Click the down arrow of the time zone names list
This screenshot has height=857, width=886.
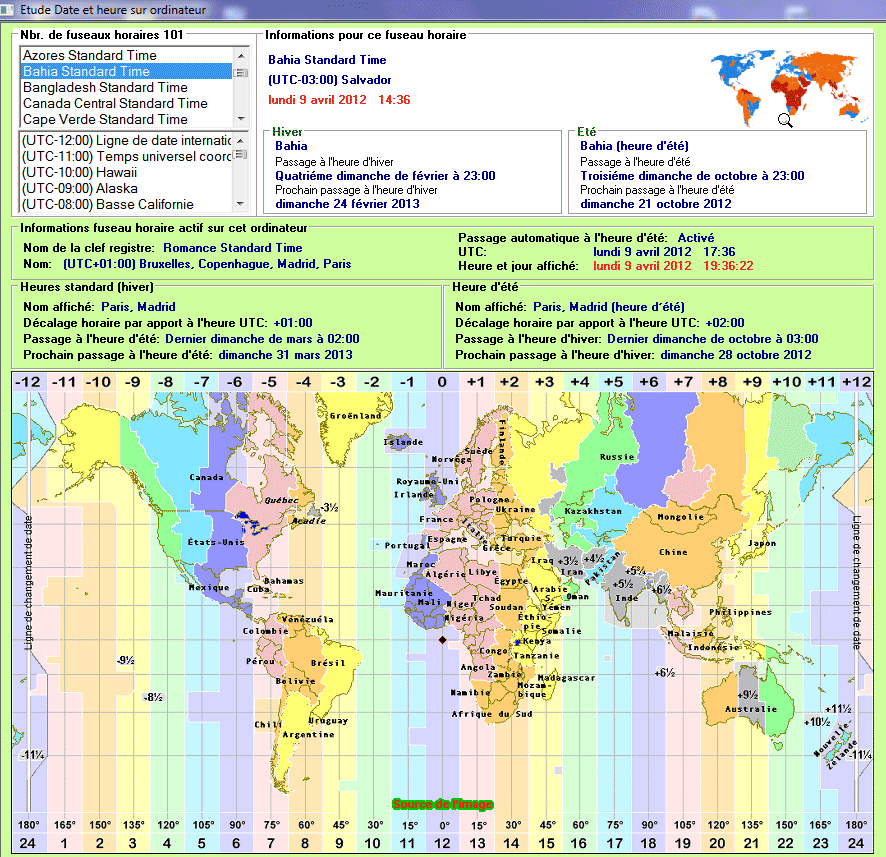click(x=241, y=119)
